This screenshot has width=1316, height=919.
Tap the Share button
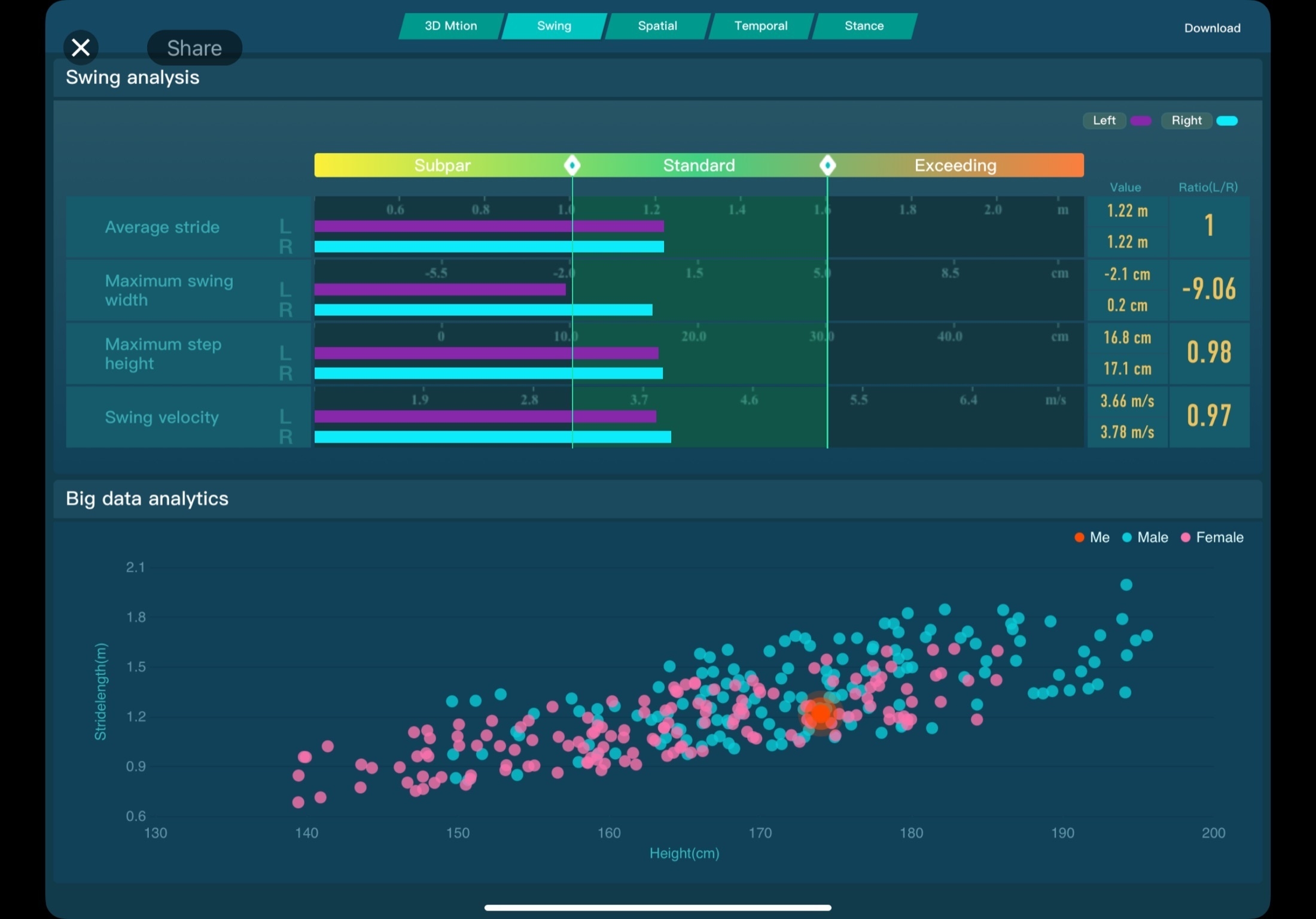[194, 48]
